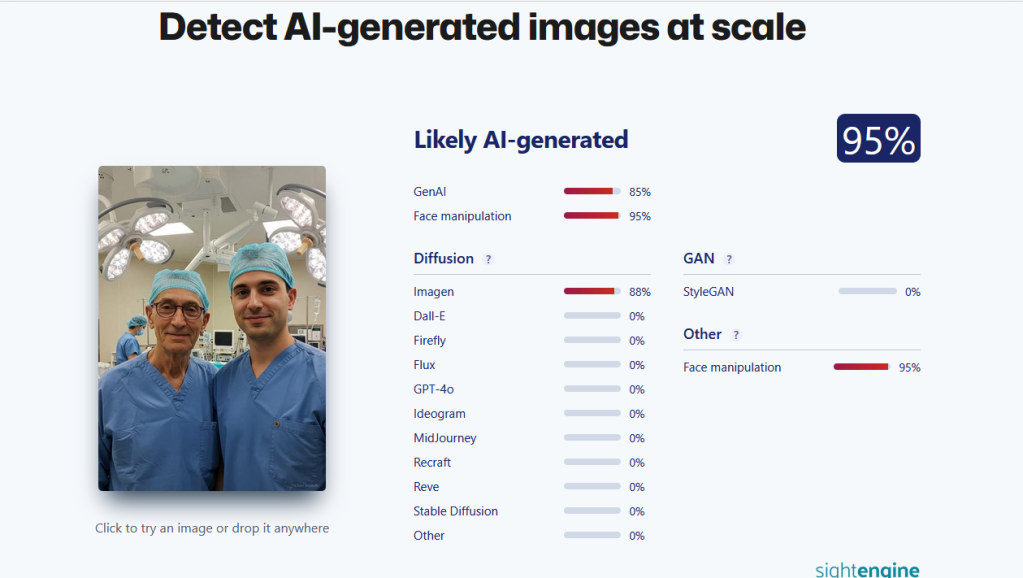Click the question mark beside GAN heading

[x=729, y=259]
